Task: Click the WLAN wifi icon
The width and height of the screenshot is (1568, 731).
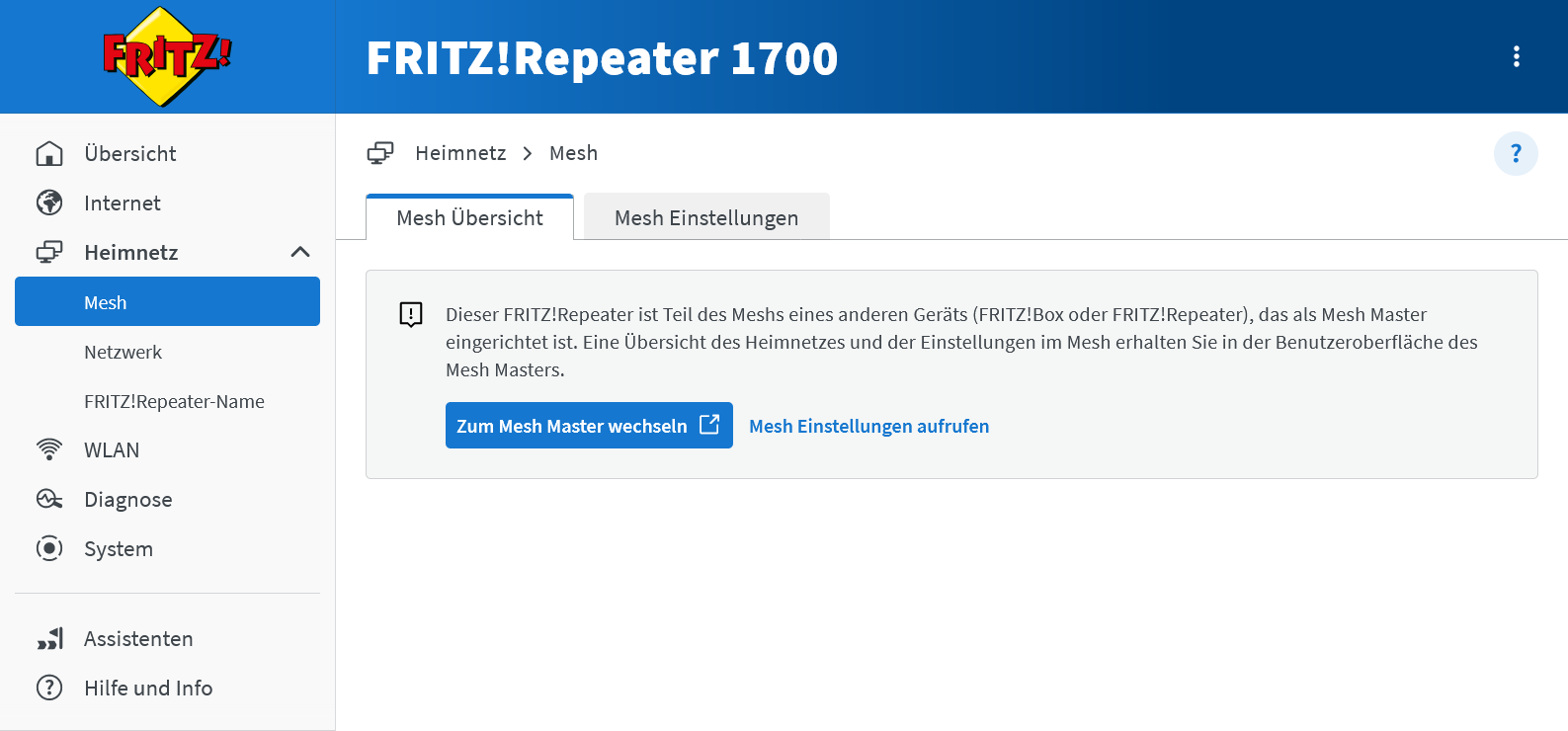Action: 49,449
